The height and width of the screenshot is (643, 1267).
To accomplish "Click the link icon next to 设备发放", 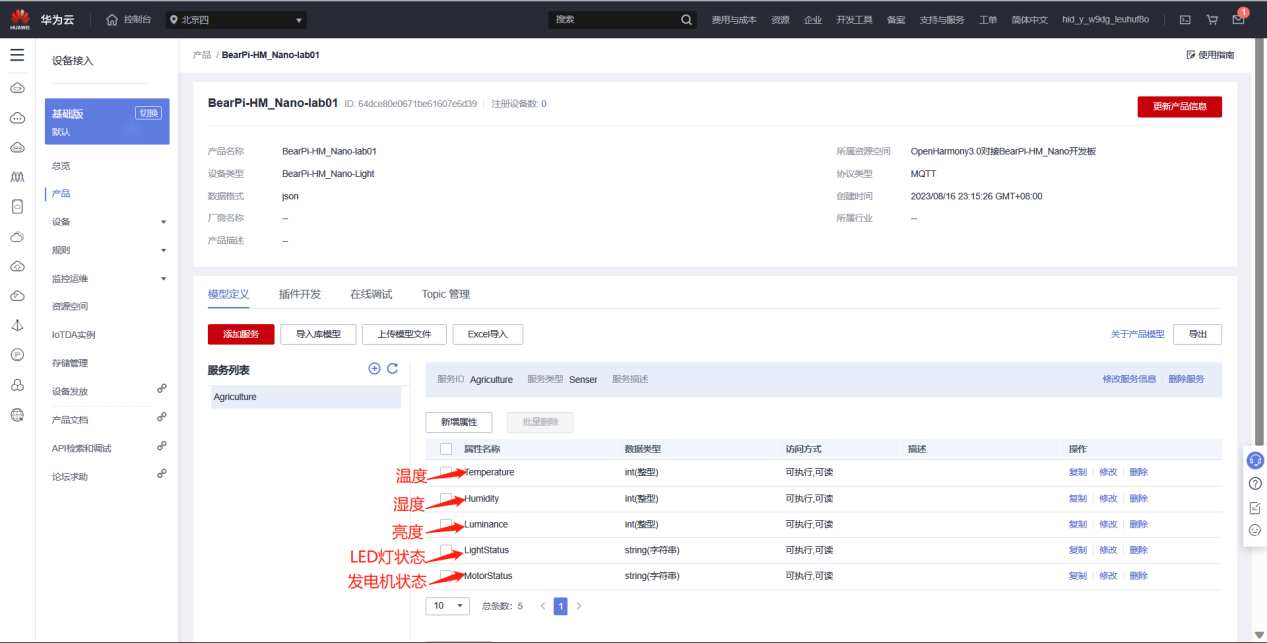I will click(161, 389).
